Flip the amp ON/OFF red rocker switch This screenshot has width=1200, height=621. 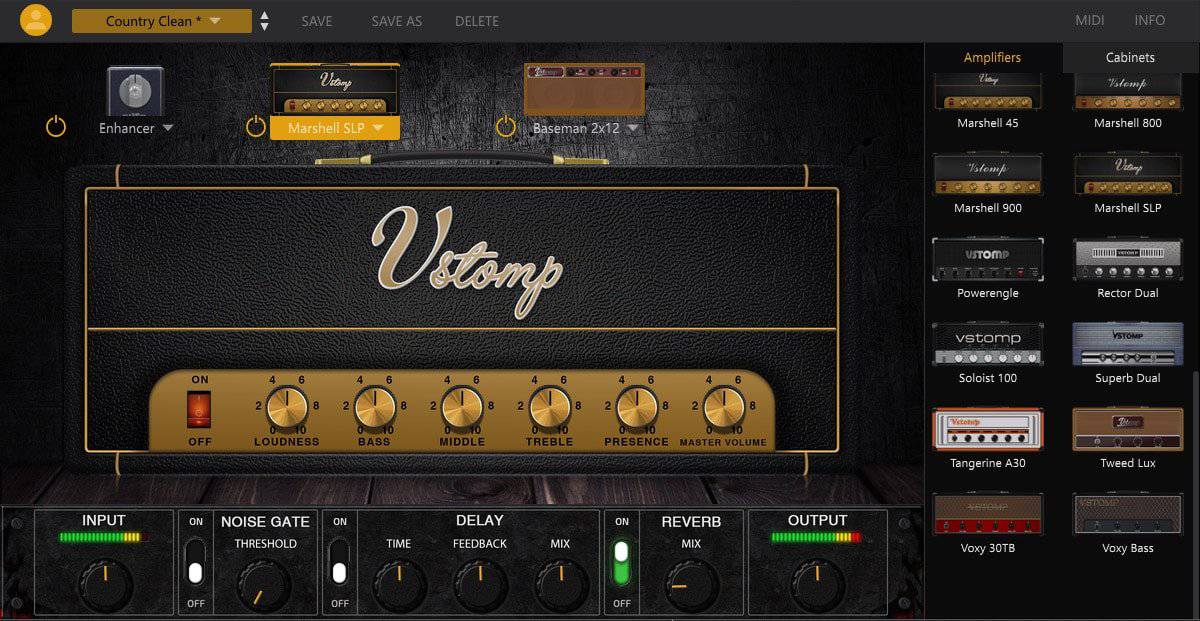(199, 409)
